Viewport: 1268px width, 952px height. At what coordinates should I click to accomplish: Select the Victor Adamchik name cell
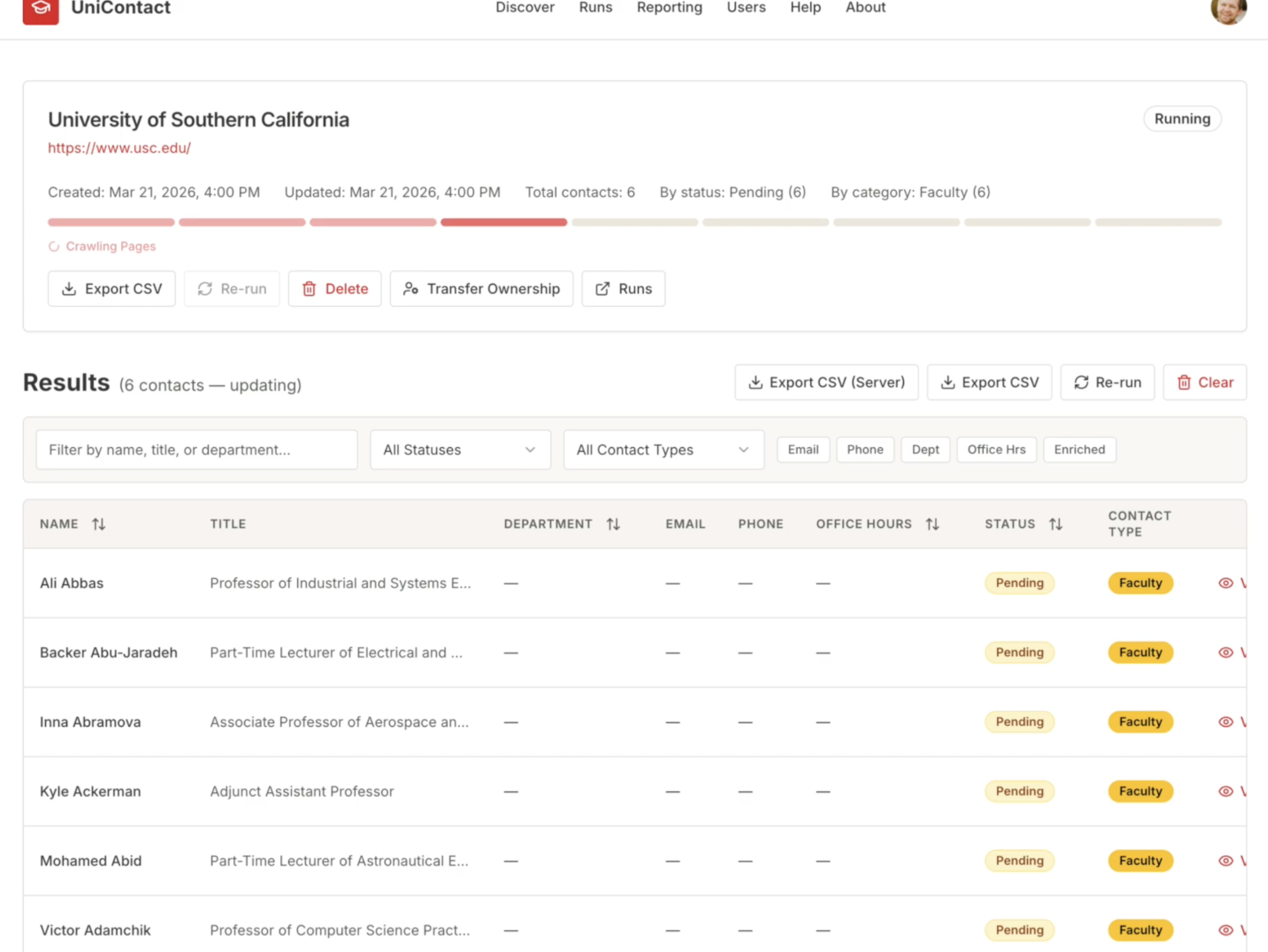[95, 930]
